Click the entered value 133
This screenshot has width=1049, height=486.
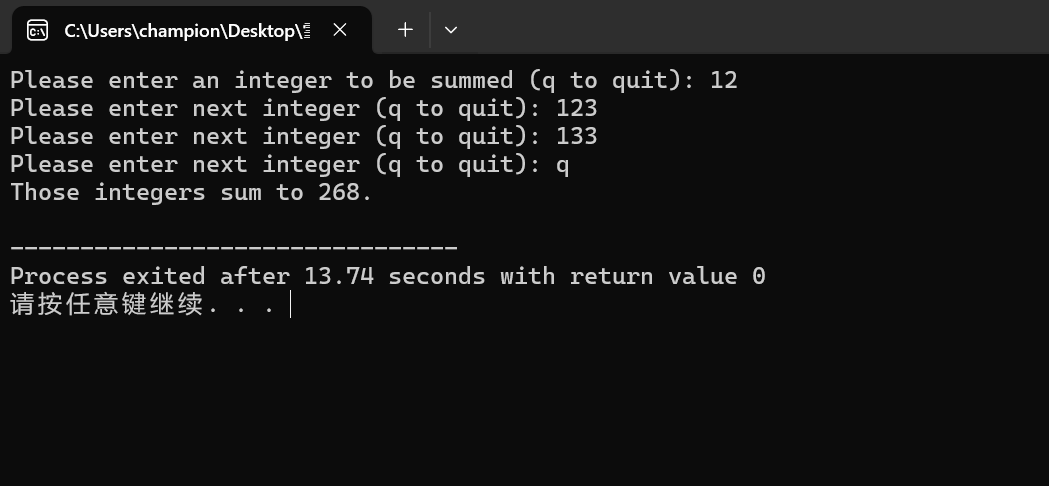pyautogui.click(x=577, y=137)
